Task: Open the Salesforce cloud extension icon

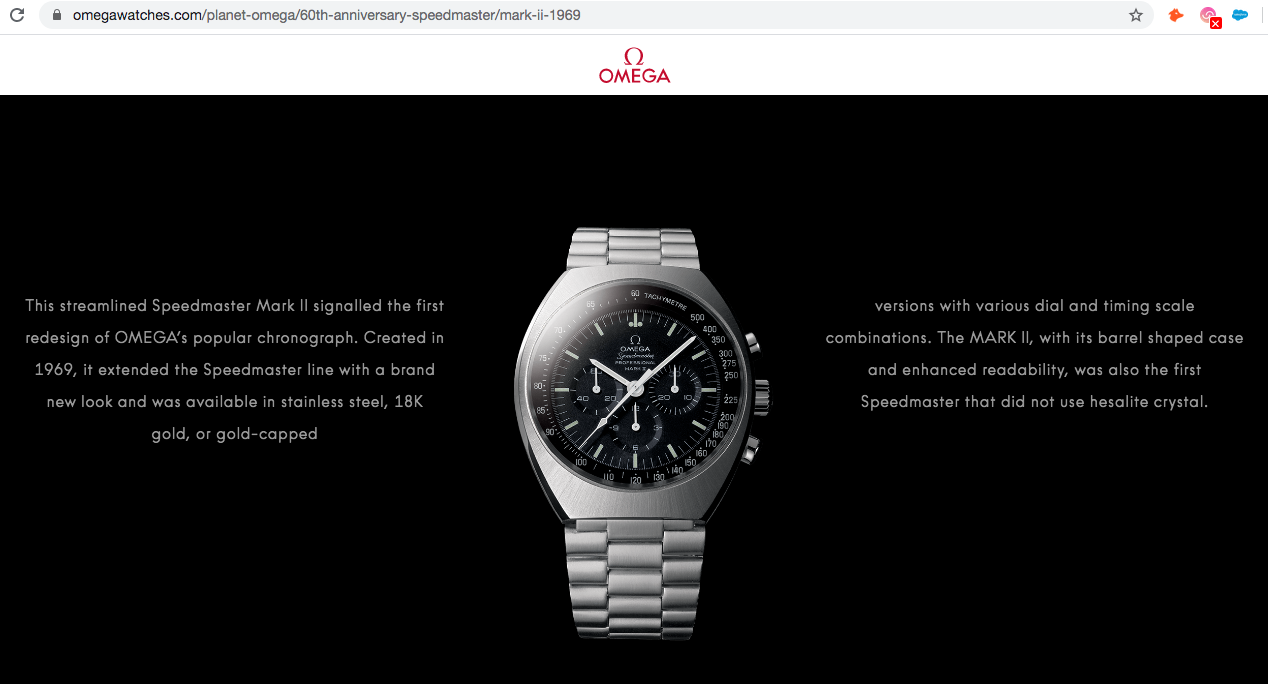Action: coord(1240,16)
